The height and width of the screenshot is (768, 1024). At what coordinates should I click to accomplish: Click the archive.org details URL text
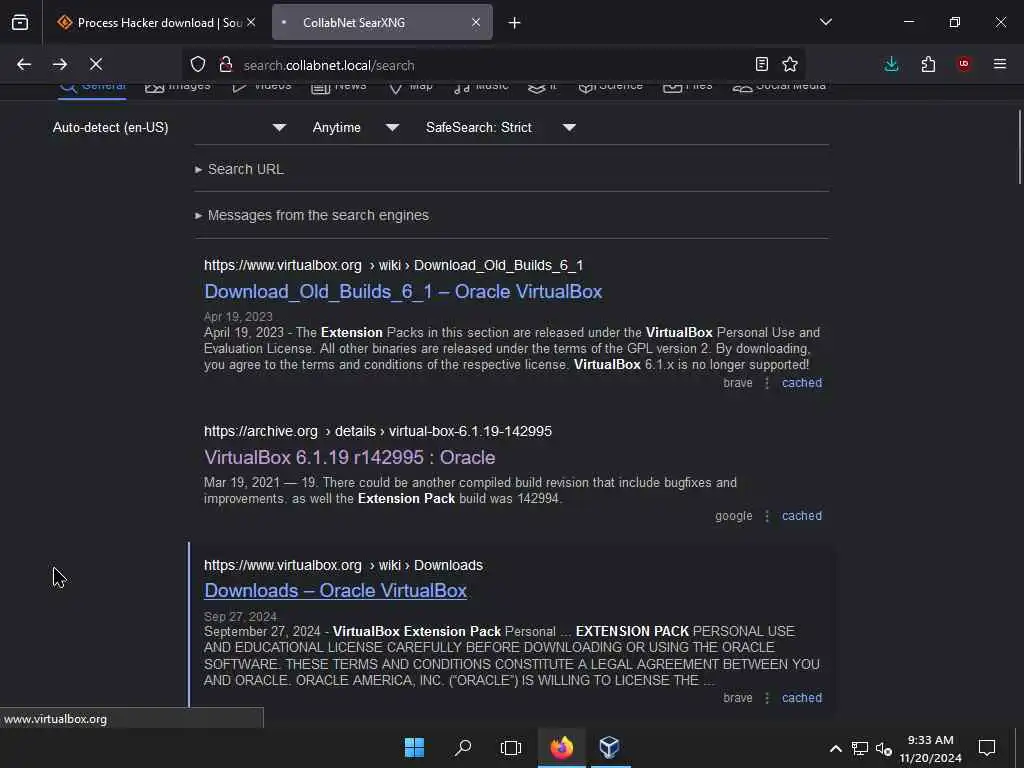coord(377,431)
